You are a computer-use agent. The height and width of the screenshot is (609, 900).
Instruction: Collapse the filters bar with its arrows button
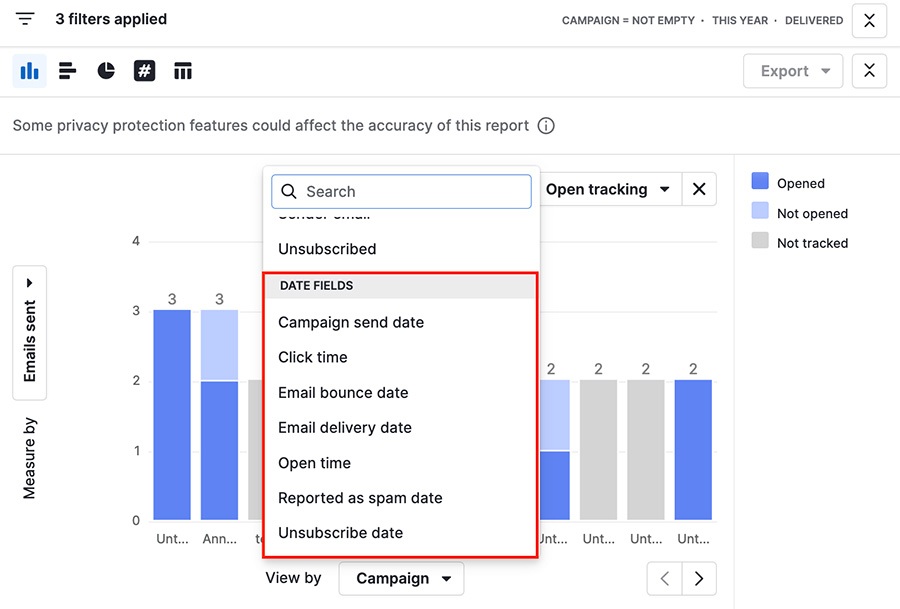click(869, 21)
